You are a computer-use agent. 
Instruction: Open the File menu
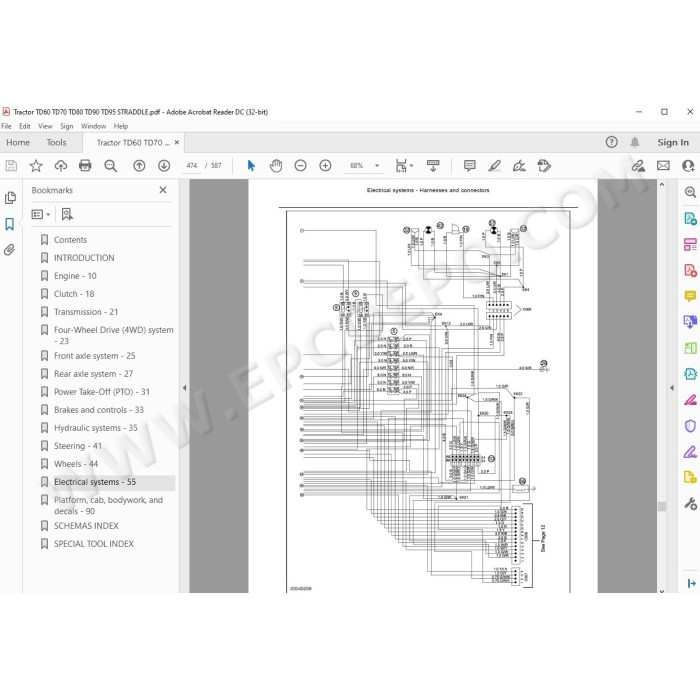(x=6, y=126)
